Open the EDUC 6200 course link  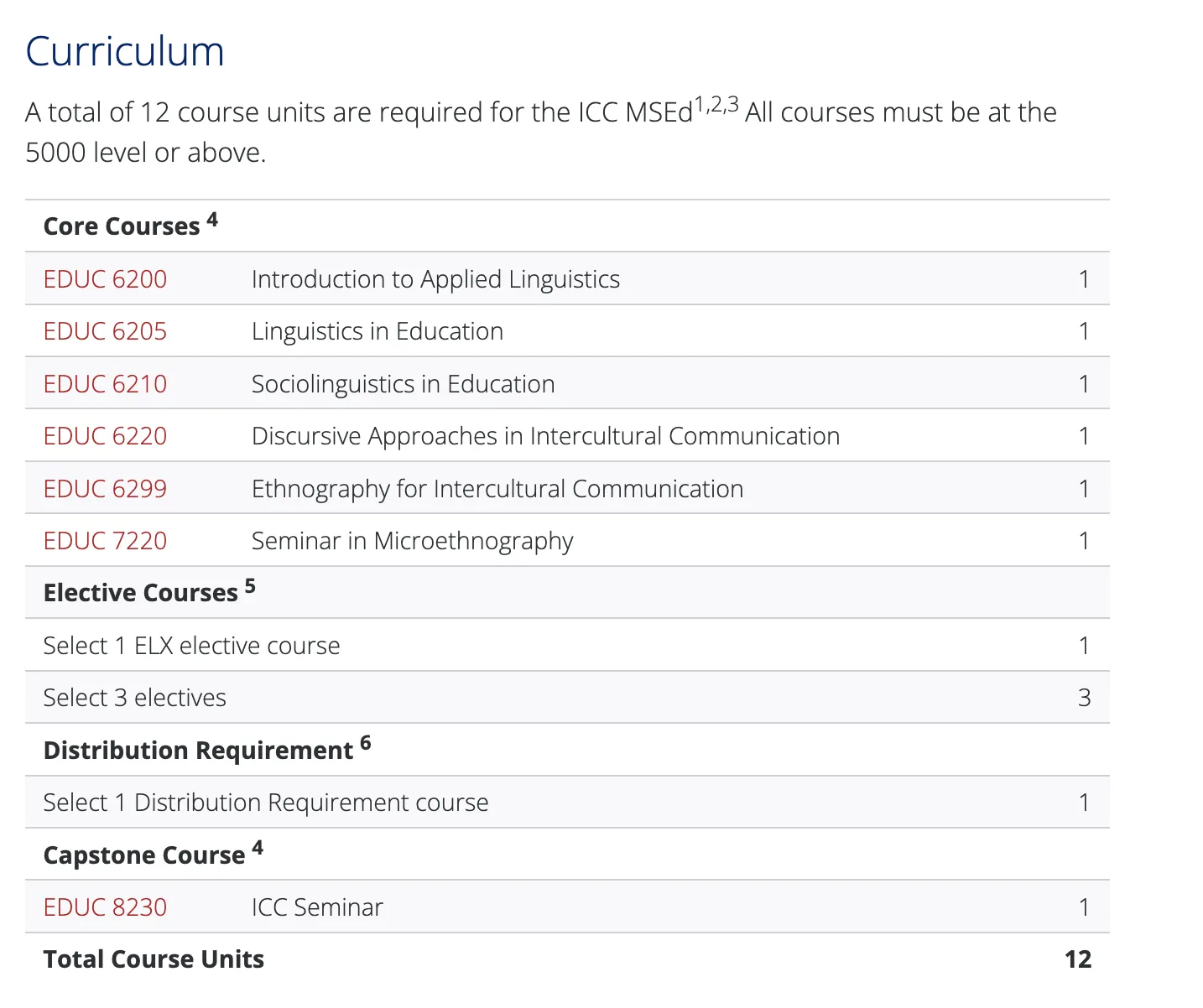(105, 279)
